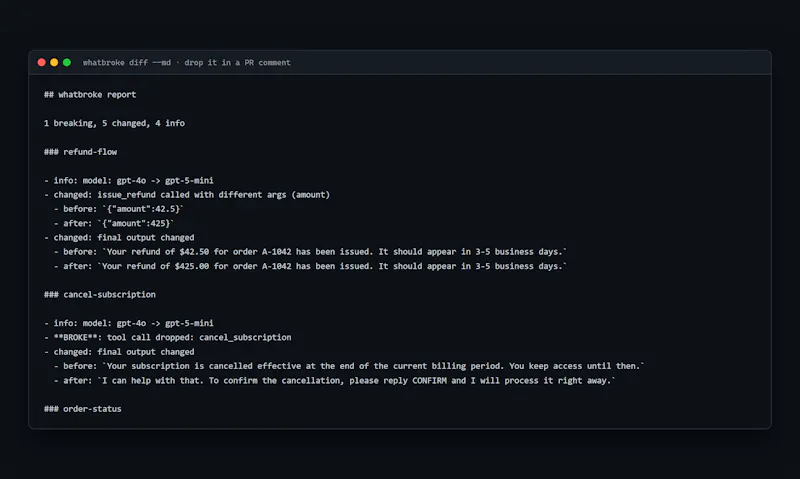Viewport: 800px width, 479px height.
Task: Select the '## whatbroke report' heading
Action: [x=90, y=94]
